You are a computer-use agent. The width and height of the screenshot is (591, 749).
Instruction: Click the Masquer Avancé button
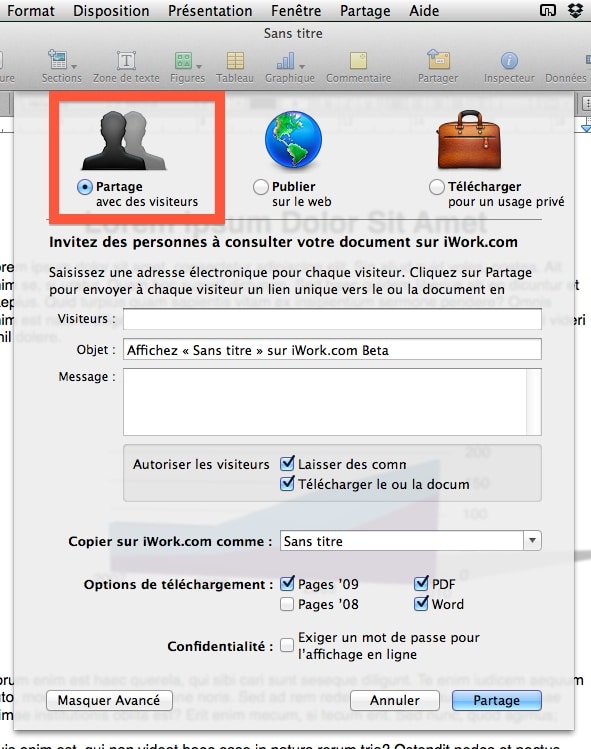pos(109,700)
